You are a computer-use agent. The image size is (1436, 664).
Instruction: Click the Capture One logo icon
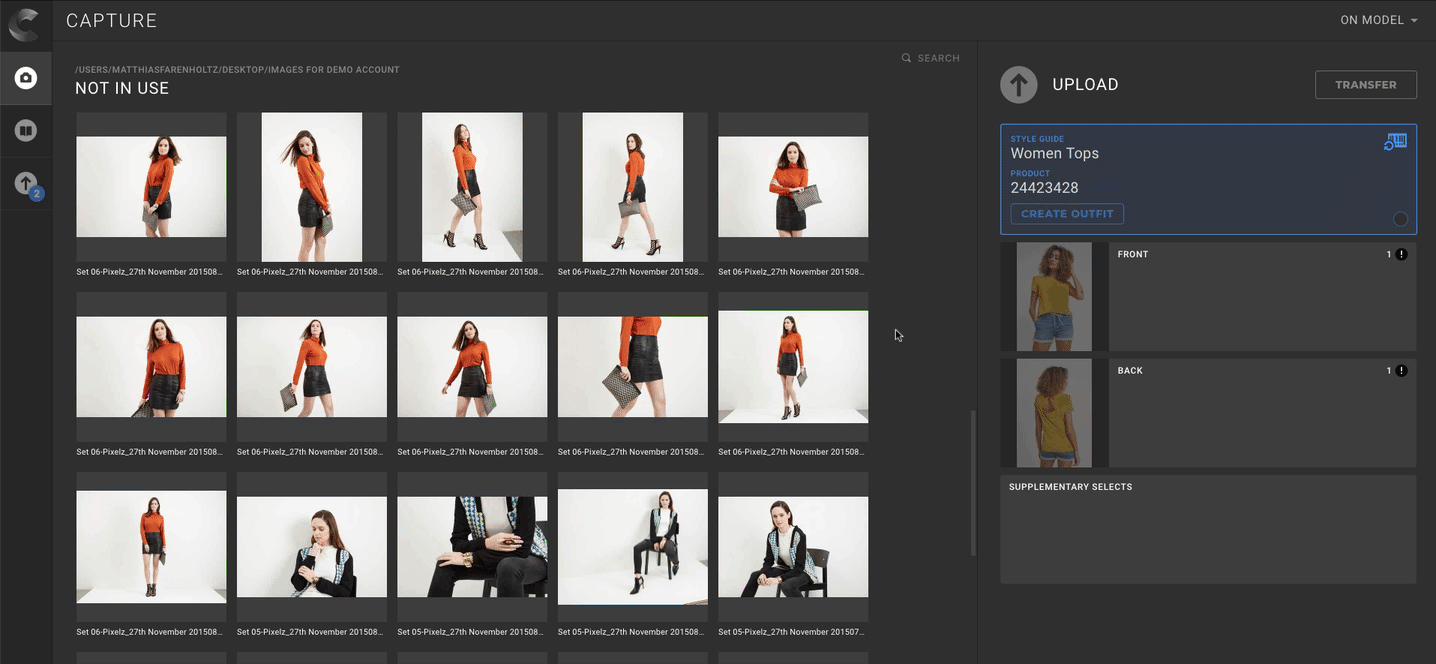click(x=24, y=23)
